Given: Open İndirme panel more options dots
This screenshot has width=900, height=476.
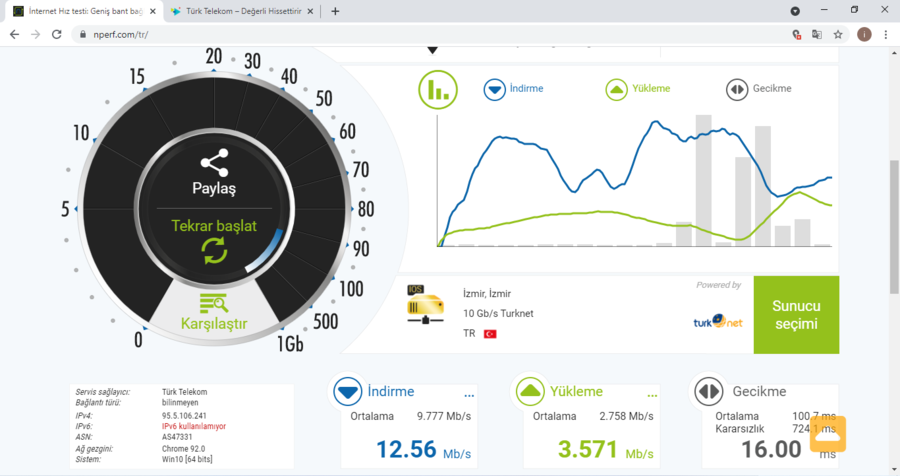Looking at the screenshot, I should tap(469, 396).
